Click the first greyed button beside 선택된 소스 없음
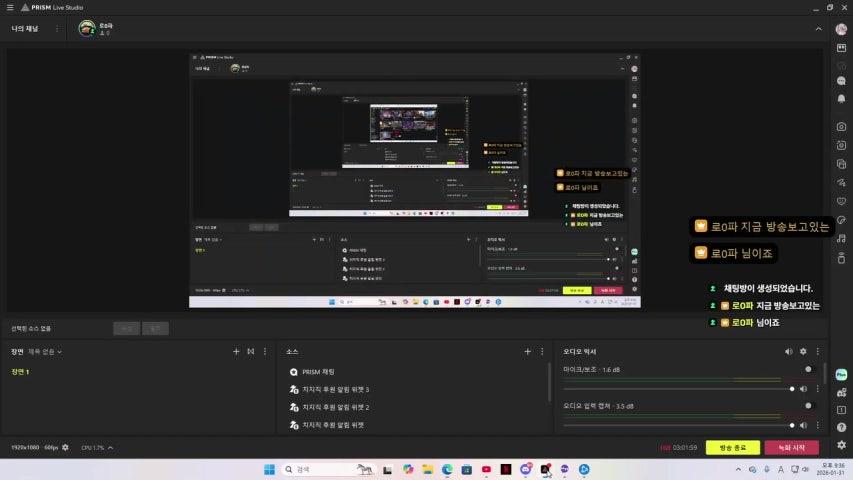853x480 pixels. (x=127, y=328)
